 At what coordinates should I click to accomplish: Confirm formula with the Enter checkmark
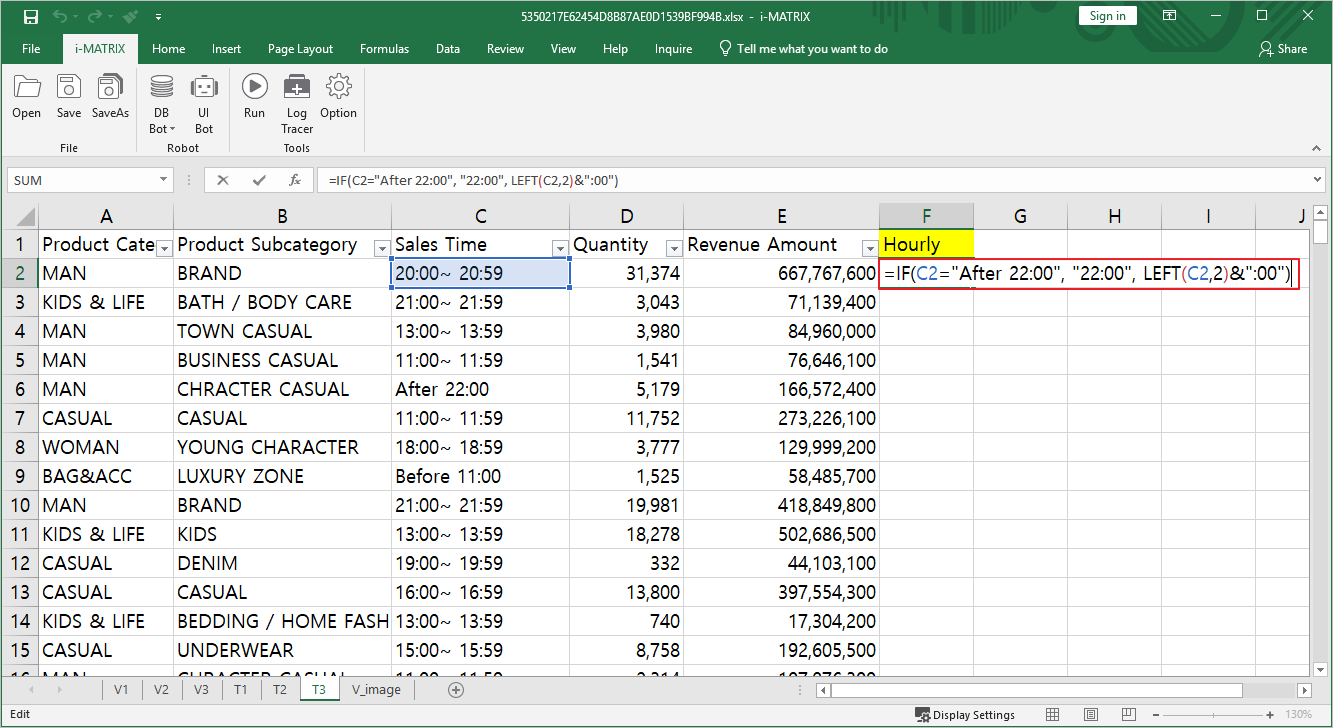click(259, 181)
